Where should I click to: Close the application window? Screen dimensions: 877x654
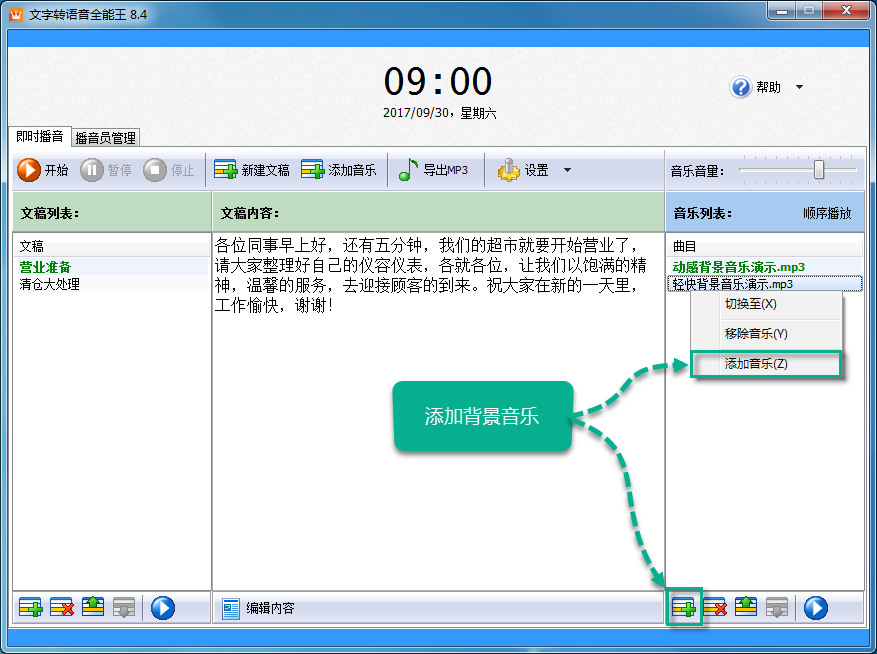pos(847,11)
